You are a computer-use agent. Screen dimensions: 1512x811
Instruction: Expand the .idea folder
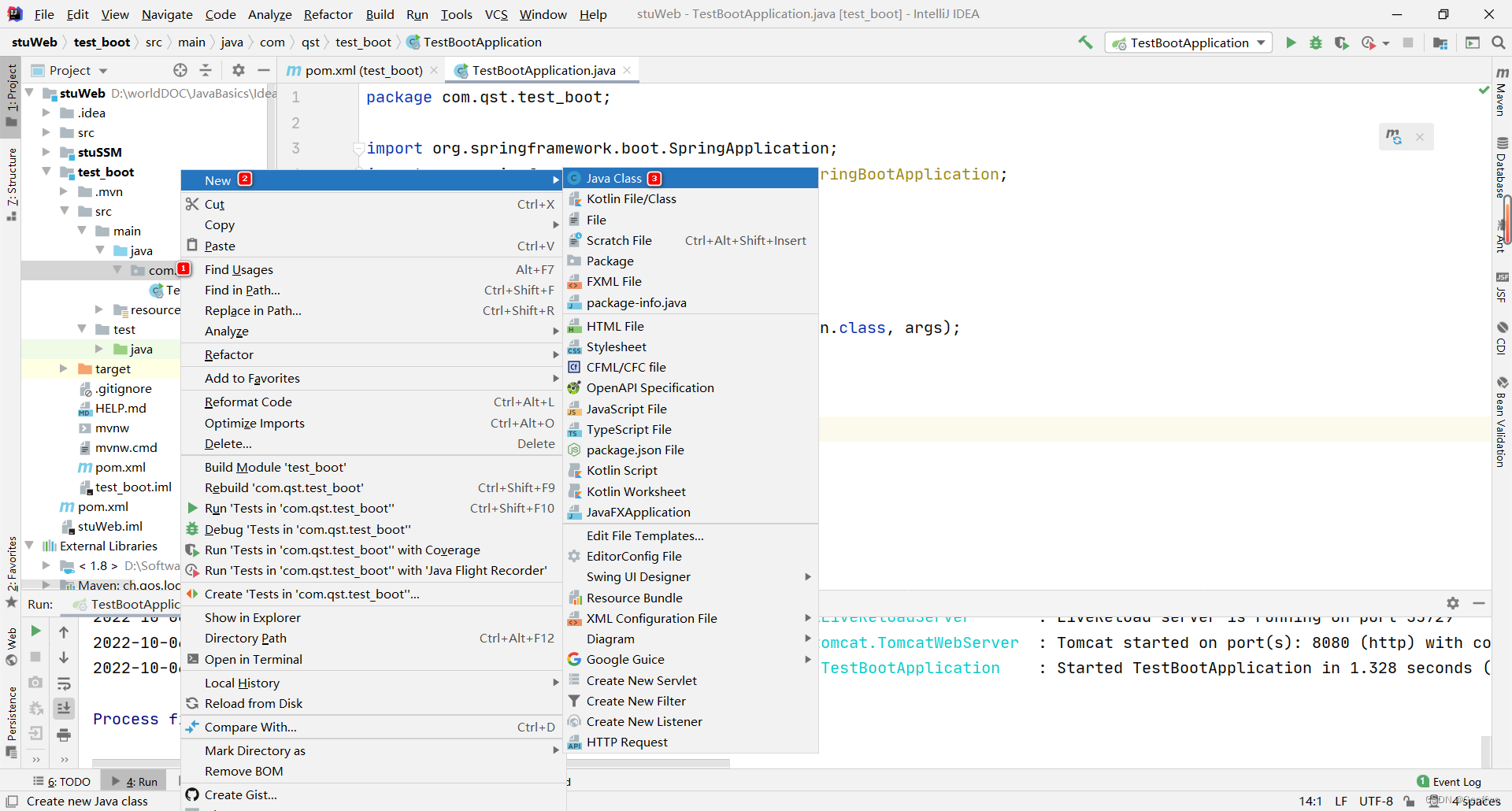point(46,113)
